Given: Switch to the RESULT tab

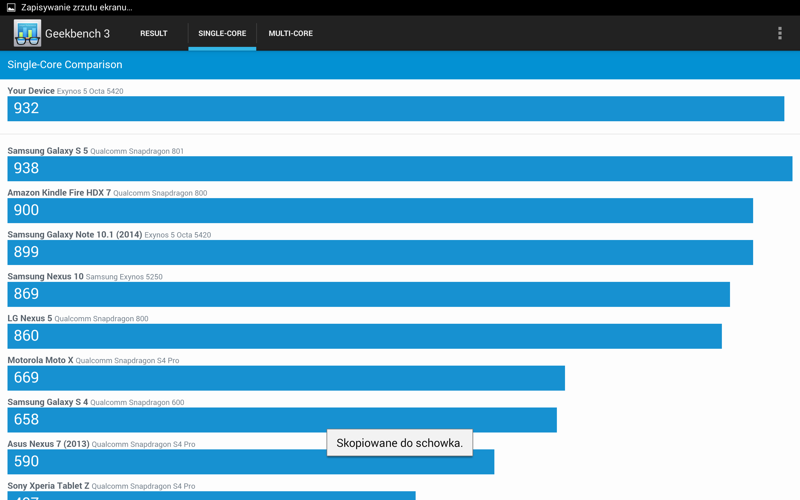Looking at the screenshot, I should point(153,33).
